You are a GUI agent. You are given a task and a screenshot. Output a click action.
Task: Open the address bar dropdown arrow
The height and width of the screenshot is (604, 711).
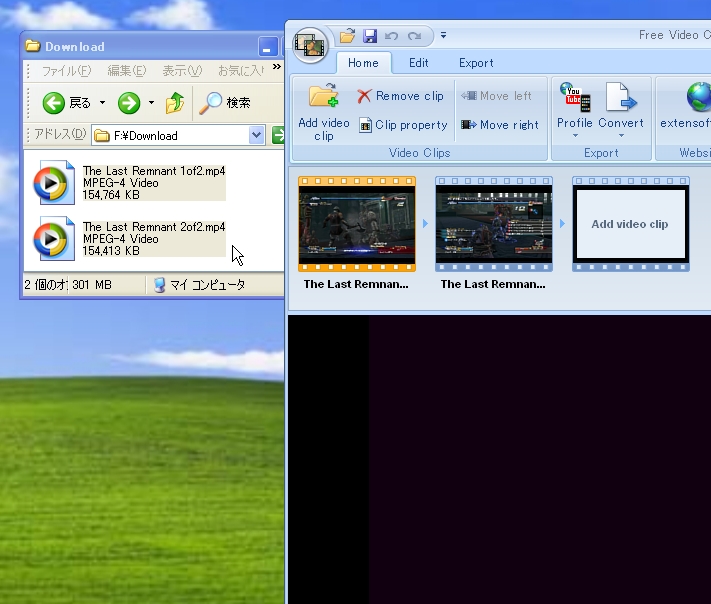[256, 135]
